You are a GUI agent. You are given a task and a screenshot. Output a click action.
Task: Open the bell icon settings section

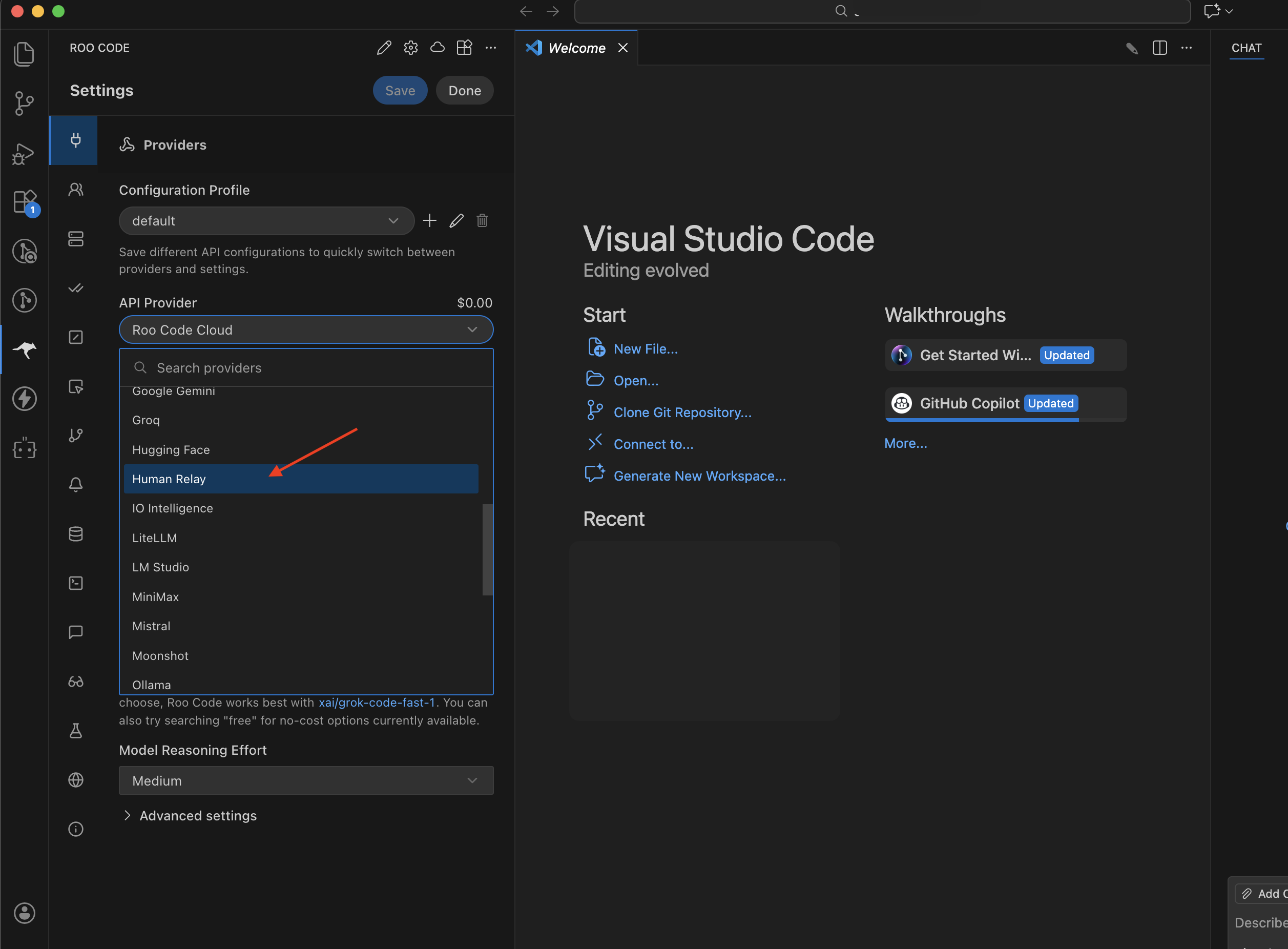click(x=76, y=485)
